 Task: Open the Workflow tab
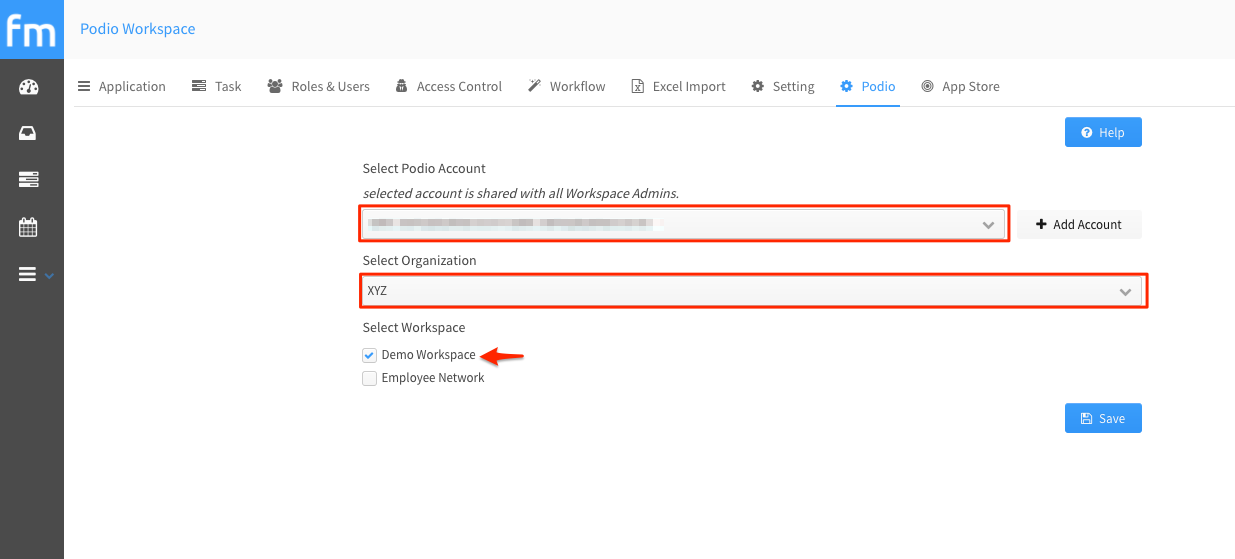pos(567,87)
